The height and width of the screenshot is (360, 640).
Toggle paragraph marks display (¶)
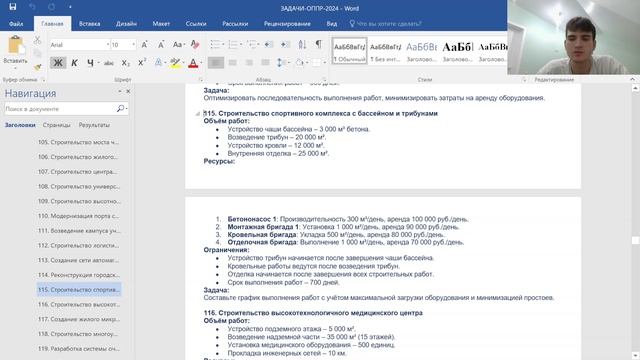[318, 44]
